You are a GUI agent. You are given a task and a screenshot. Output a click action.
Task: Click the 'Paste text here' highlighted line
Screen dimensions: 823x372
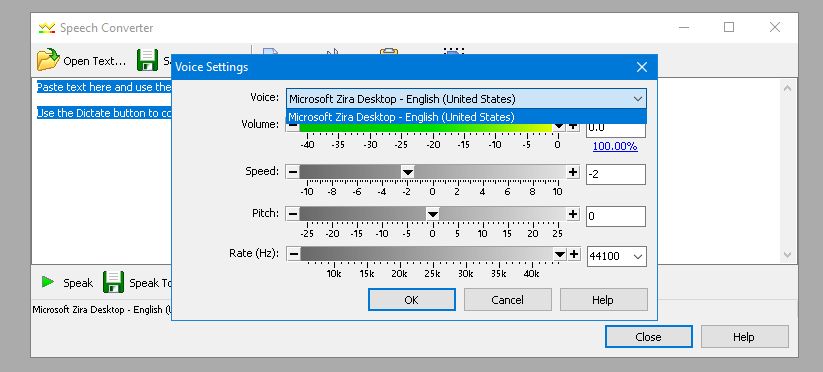click(x=104, y=87)
